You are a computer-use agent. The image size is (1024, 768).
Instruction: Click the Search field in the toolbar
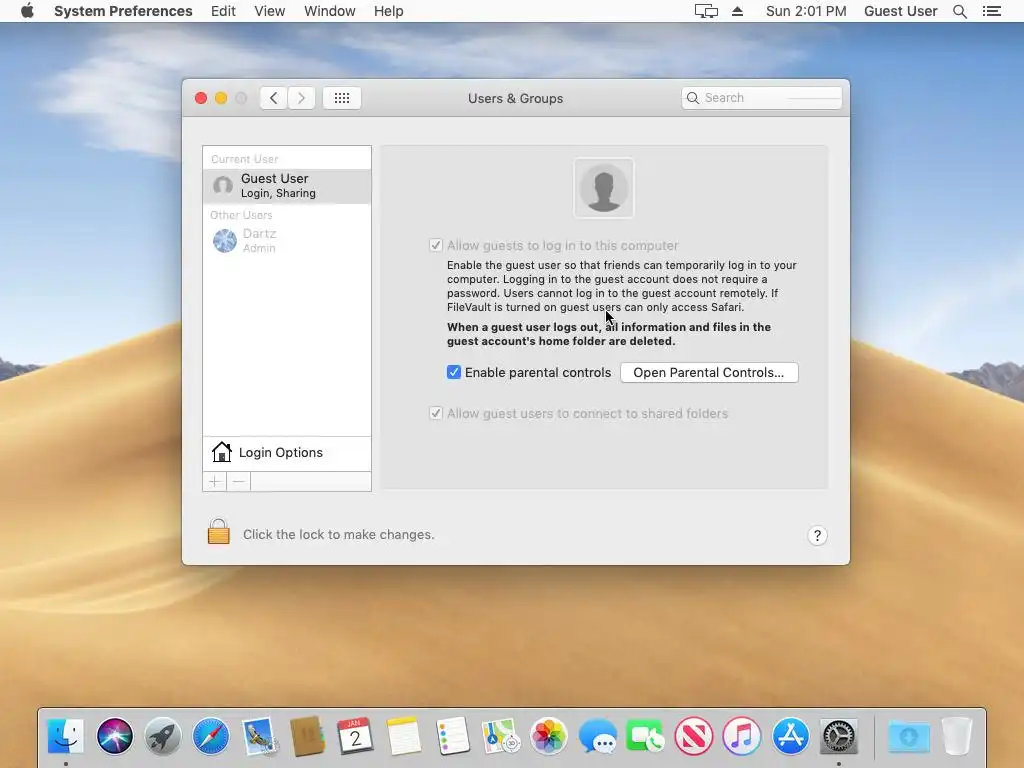tap(761, 98)
